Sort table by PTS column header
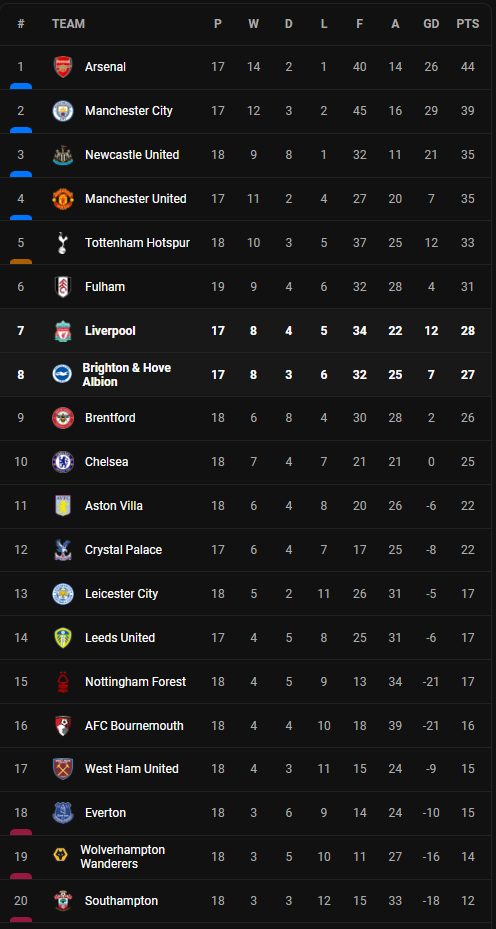Viewport: 496px width, 929px height. [468, 24]
